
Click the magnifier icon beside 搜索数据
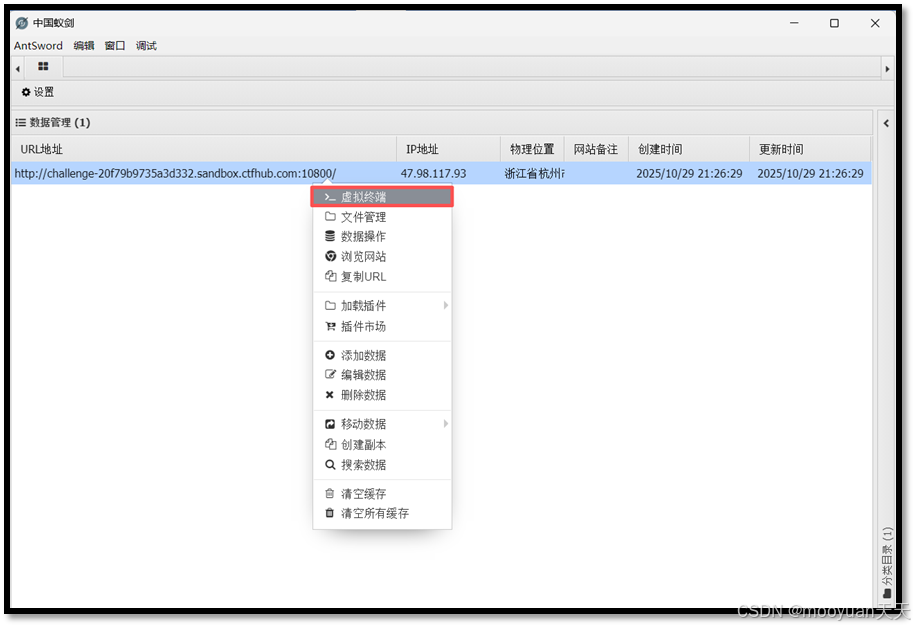(x=330, y=465)
